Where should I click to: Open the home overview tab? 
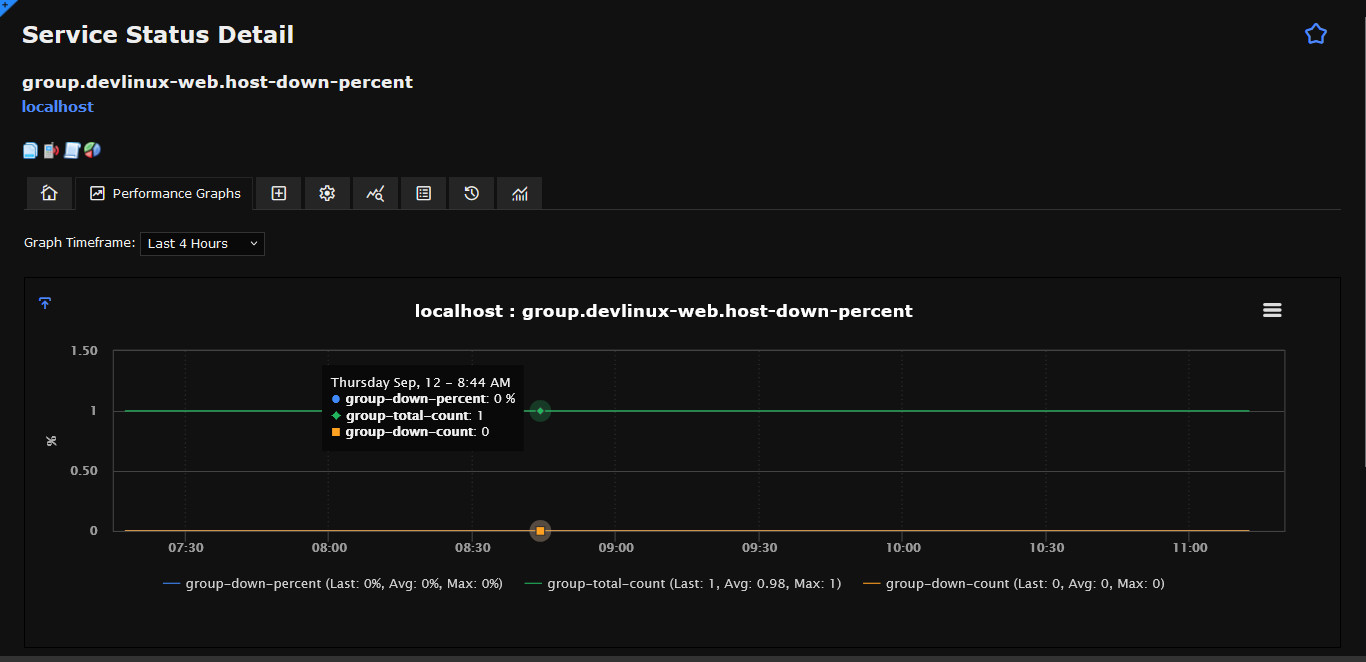pyautogui.click(x=49, y=193)
